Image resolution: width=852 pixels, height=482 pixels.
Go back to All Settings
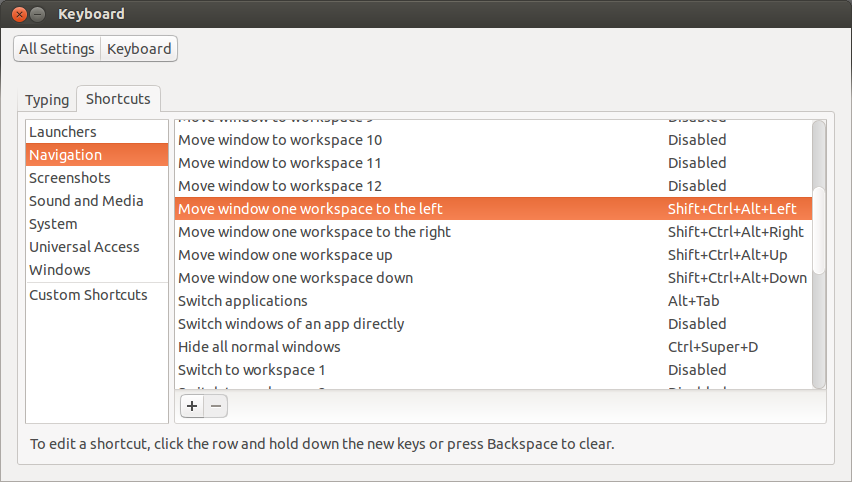click(57, 49)
